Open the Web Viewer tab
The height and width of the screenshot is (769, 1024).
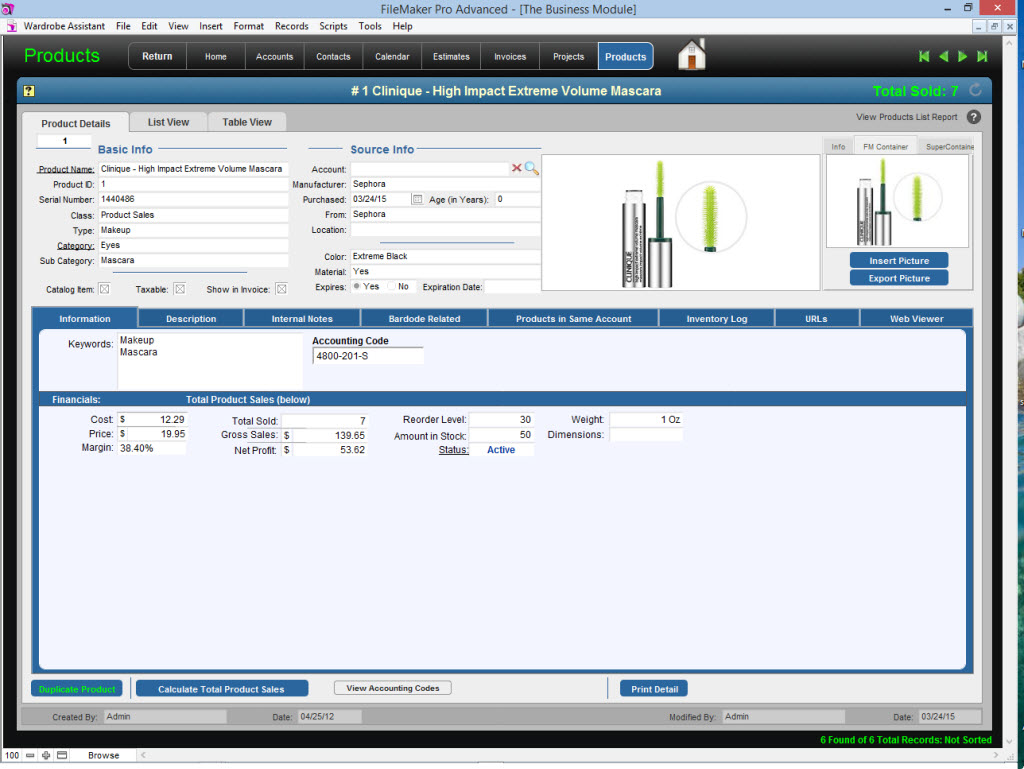[916, 319]
